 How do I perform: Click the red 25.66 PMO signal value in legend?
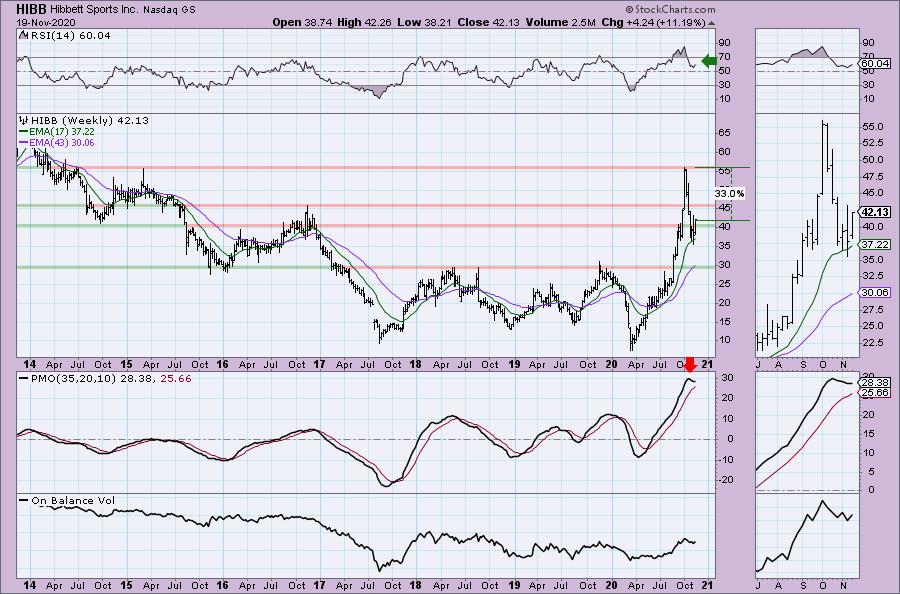coord(176,379)
